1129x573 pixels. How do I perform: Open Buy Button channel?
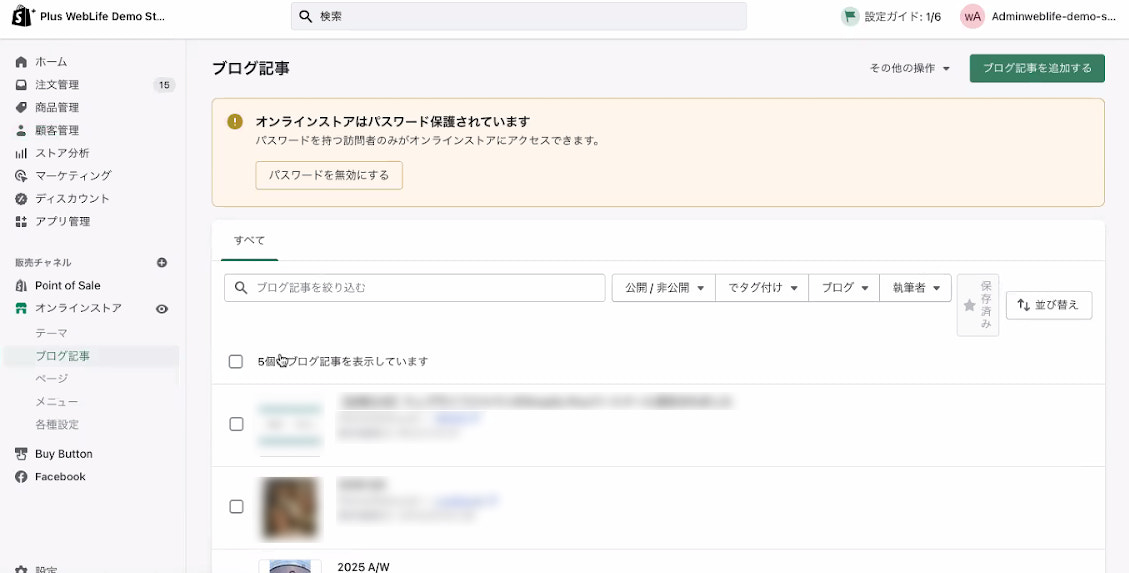pyautogui.click(x=63, y=454)
